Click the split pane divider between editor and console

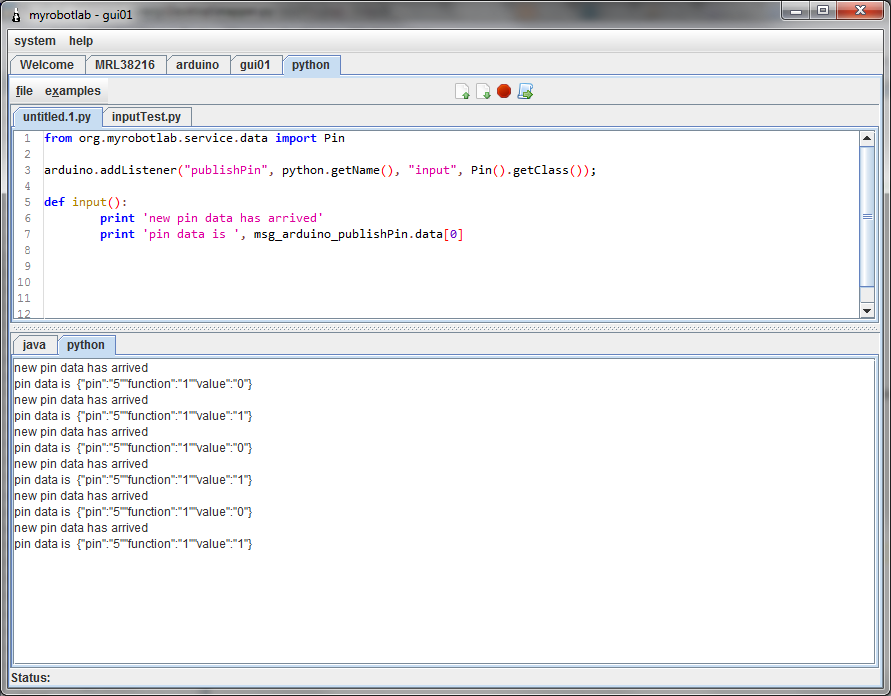(444, 328)
